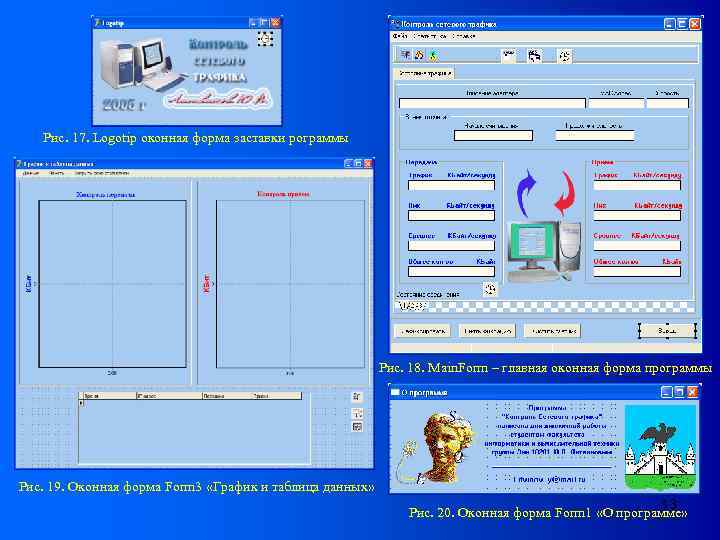Focus blue Среднее field in Передача group

(451, 245)
